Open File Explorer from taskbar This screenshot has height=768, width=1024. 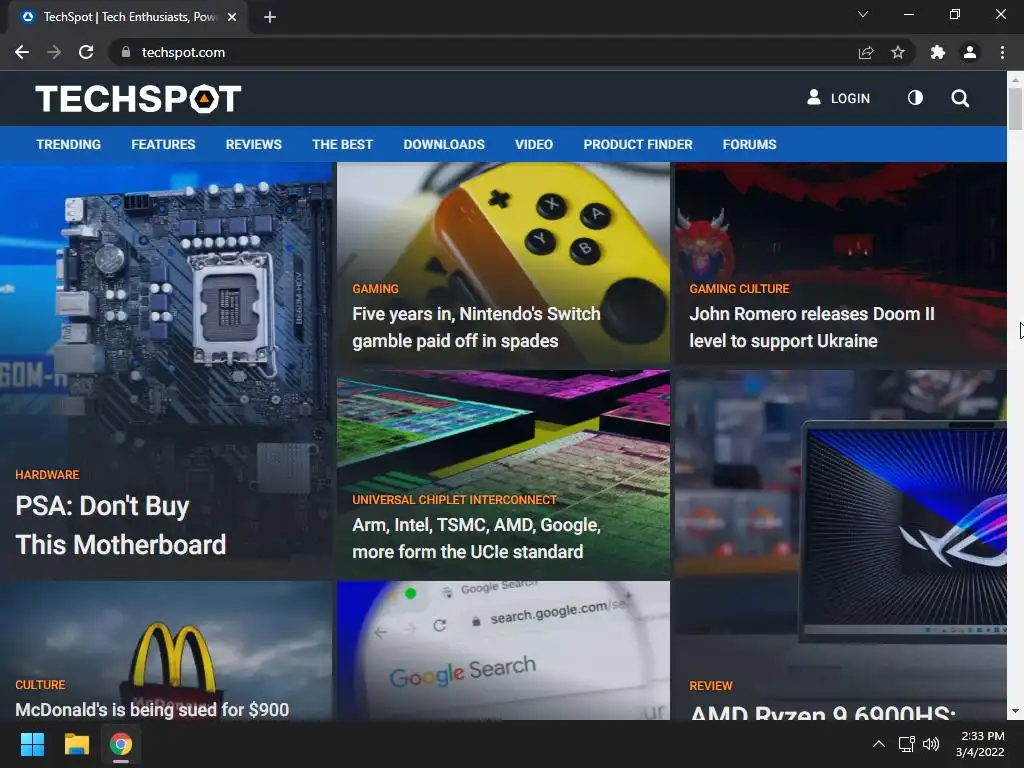(76, 744)
